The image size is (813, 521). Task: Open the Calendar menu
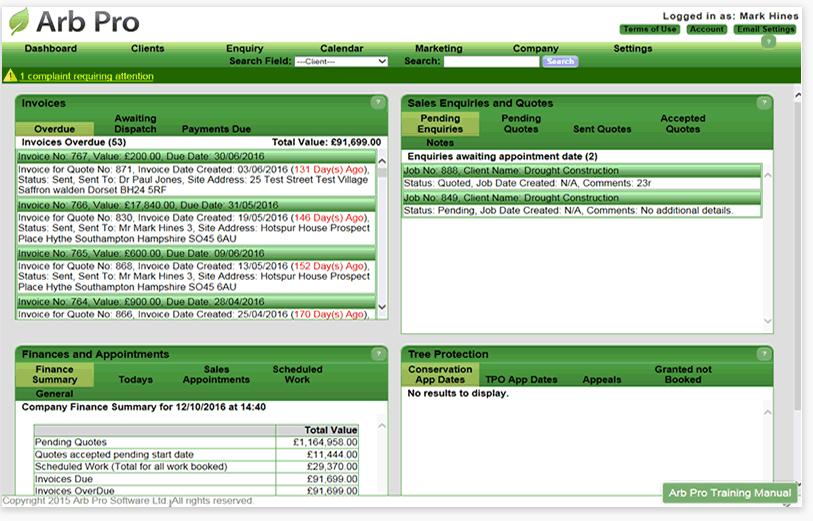(342, 48)
